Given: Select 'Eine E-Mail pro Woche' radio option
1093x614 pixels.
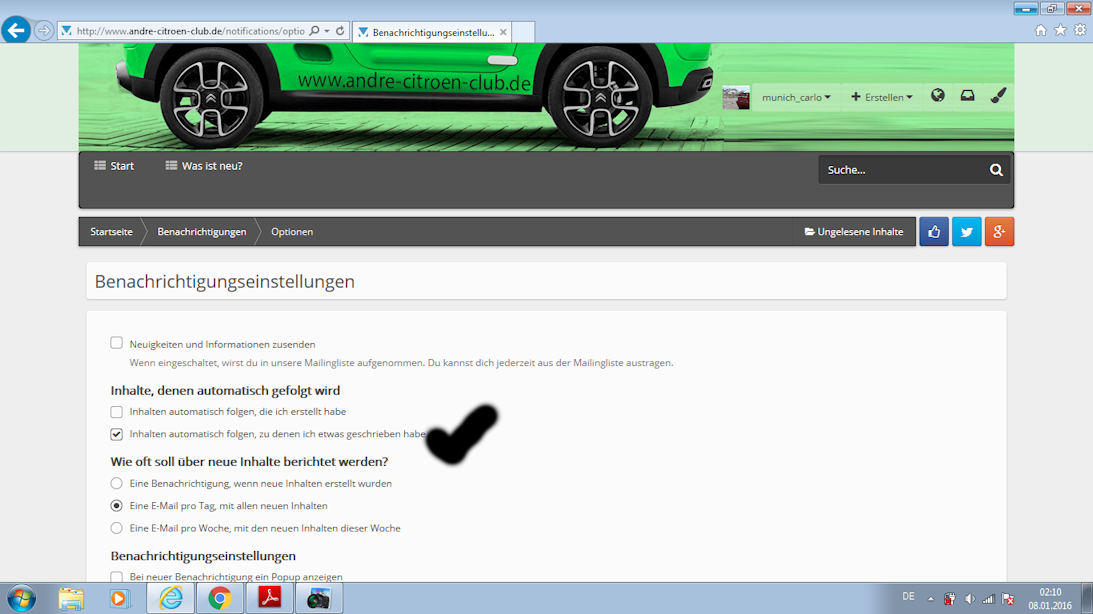Looking at the screenshot, I should 116,528.
